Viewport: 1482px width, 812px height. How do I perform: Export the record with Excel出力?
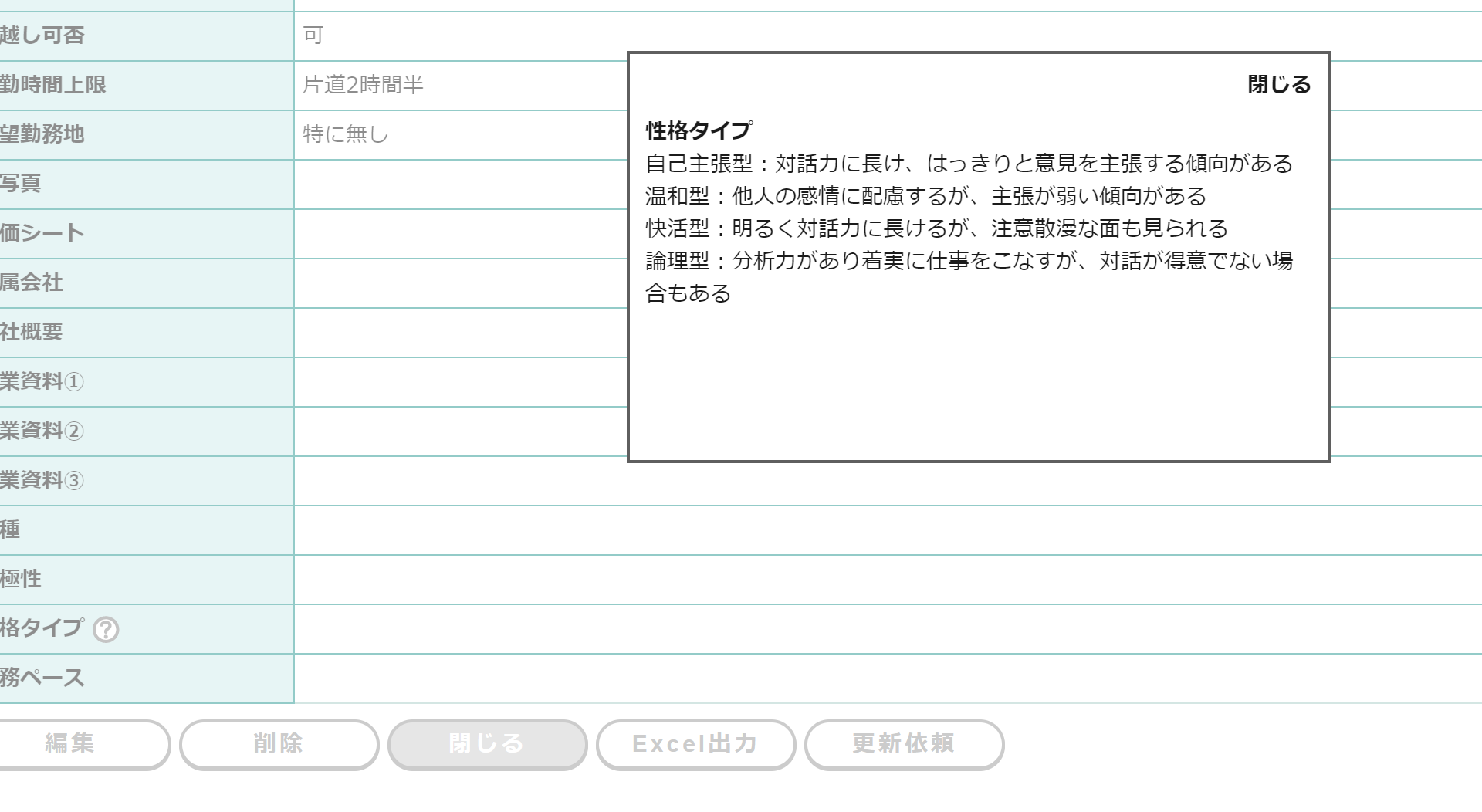tap(695, 744)
